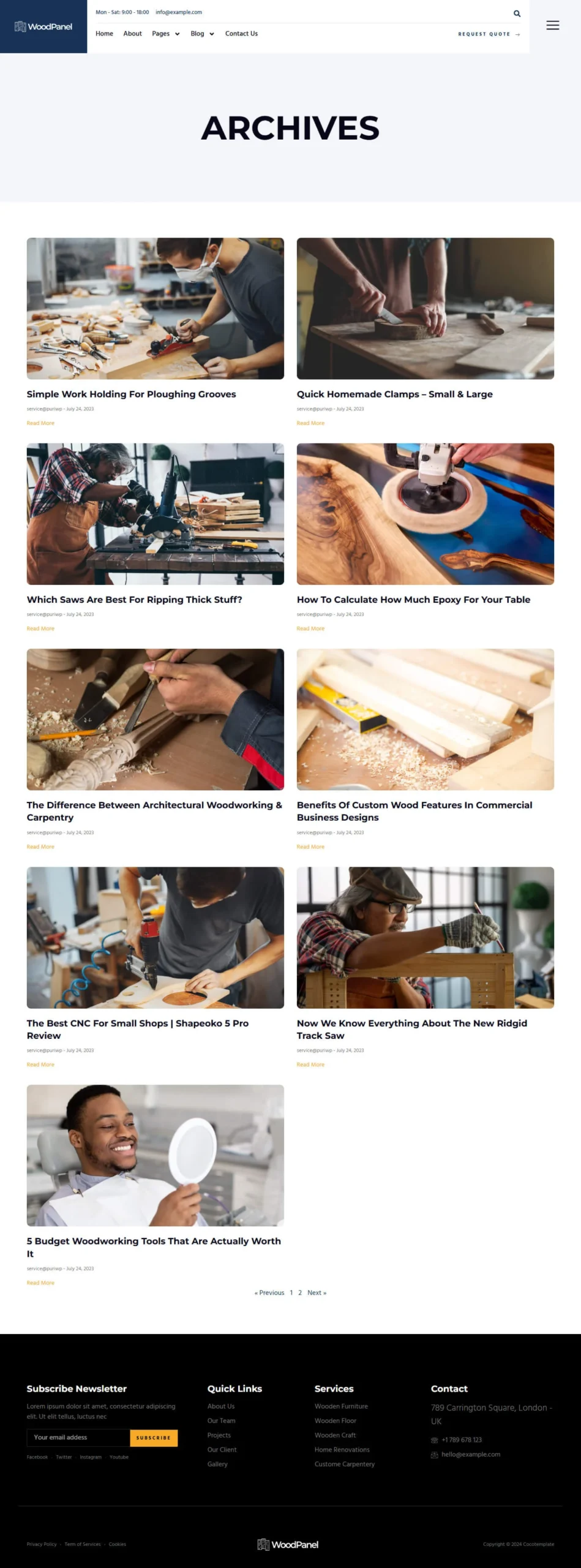This screenshot has height=1568, width=581.
Task: Click the Wooden Furniture service link
Action: coord(341,1406)
